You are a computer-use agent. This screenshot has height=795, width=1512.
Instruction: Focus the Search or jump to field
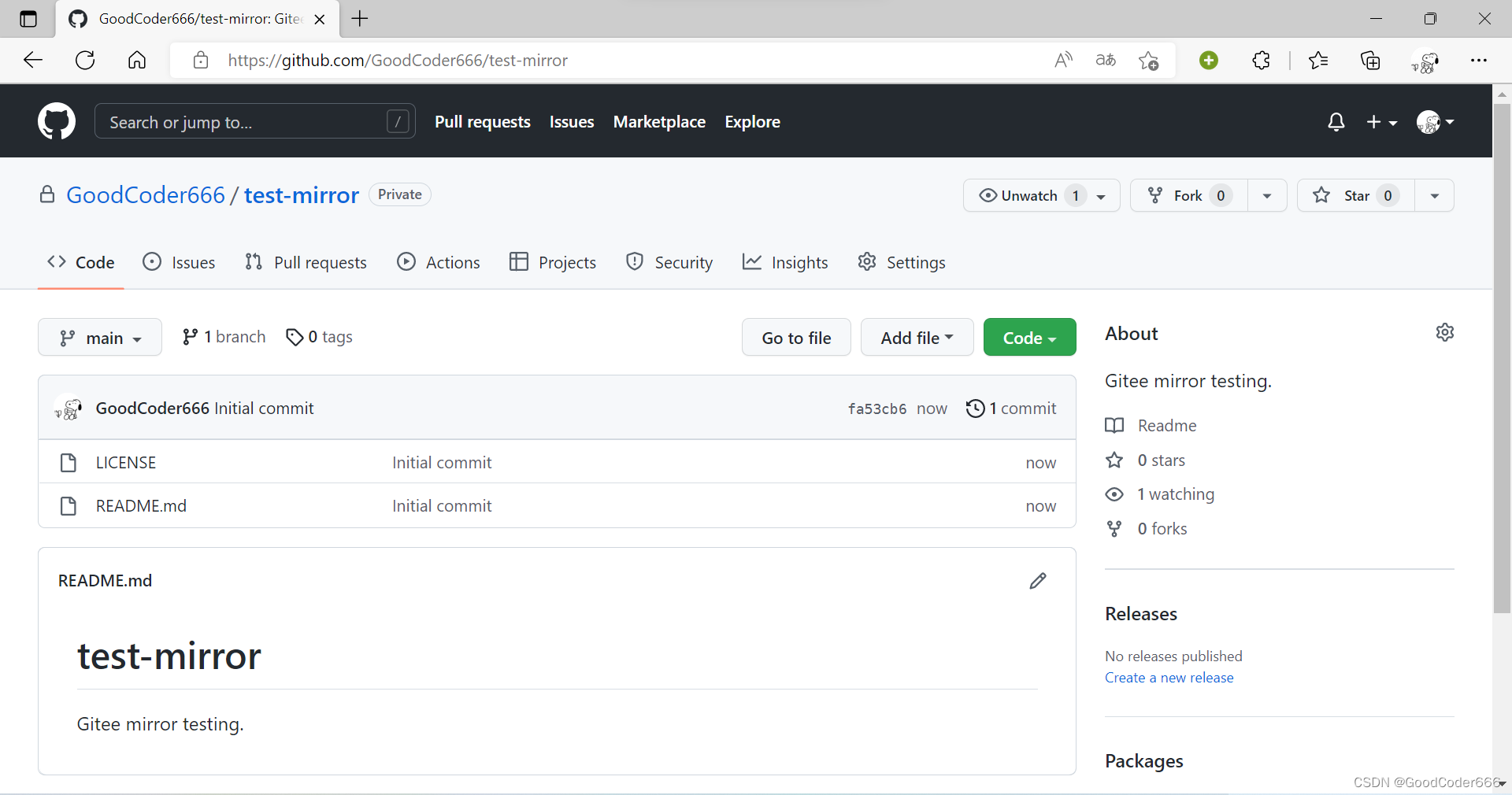(254, 122)
